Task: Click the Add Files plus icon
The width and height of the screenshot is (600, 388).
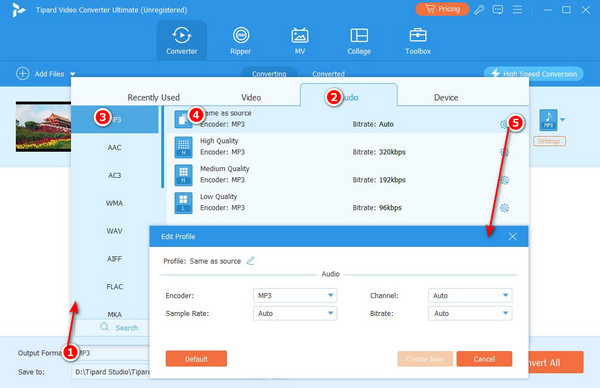Action: point(23,73)
